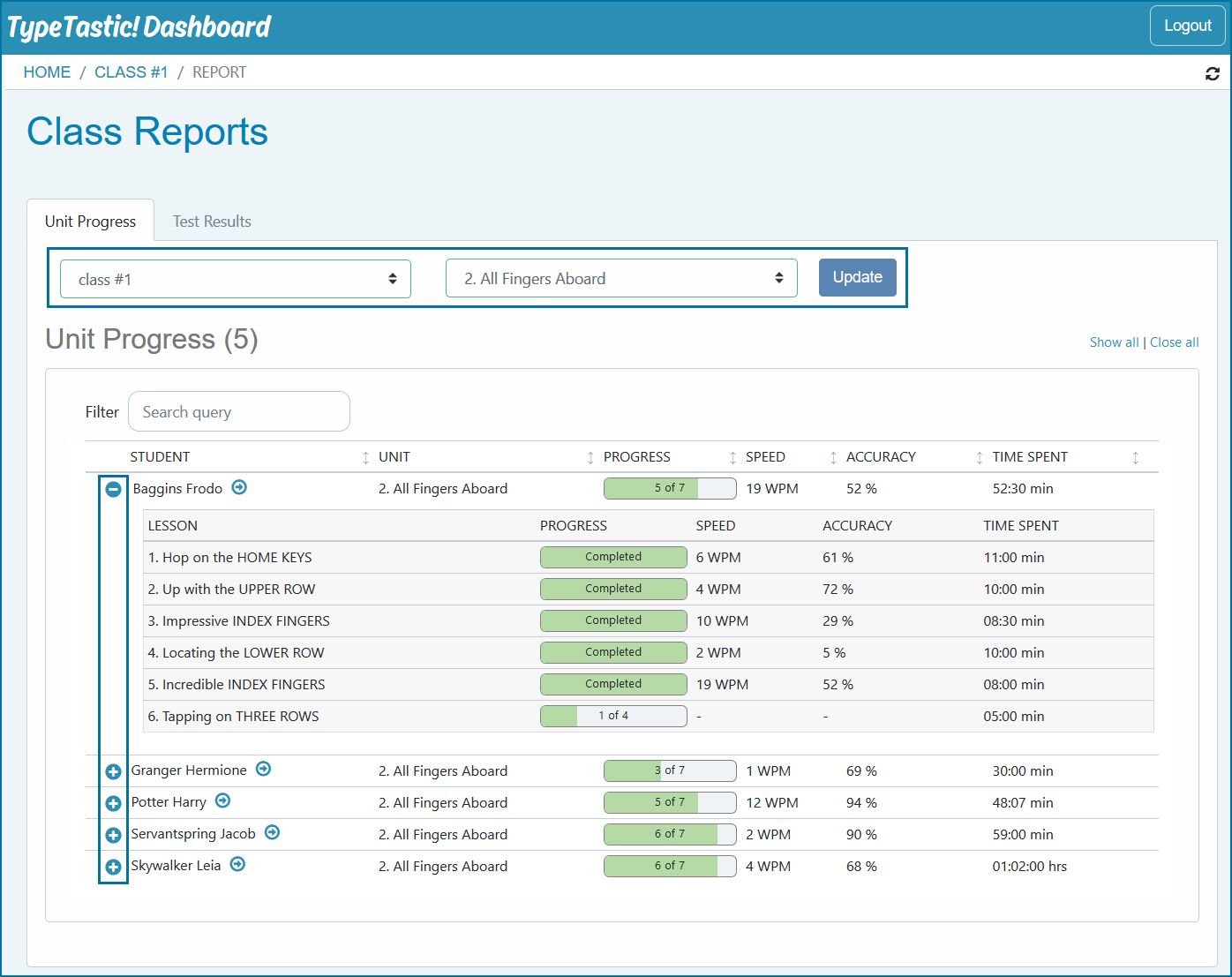Open Servantspring Jacob's student arrow icon
Viewport: 1232px width, 977px height.
click(x=272, y=832)
